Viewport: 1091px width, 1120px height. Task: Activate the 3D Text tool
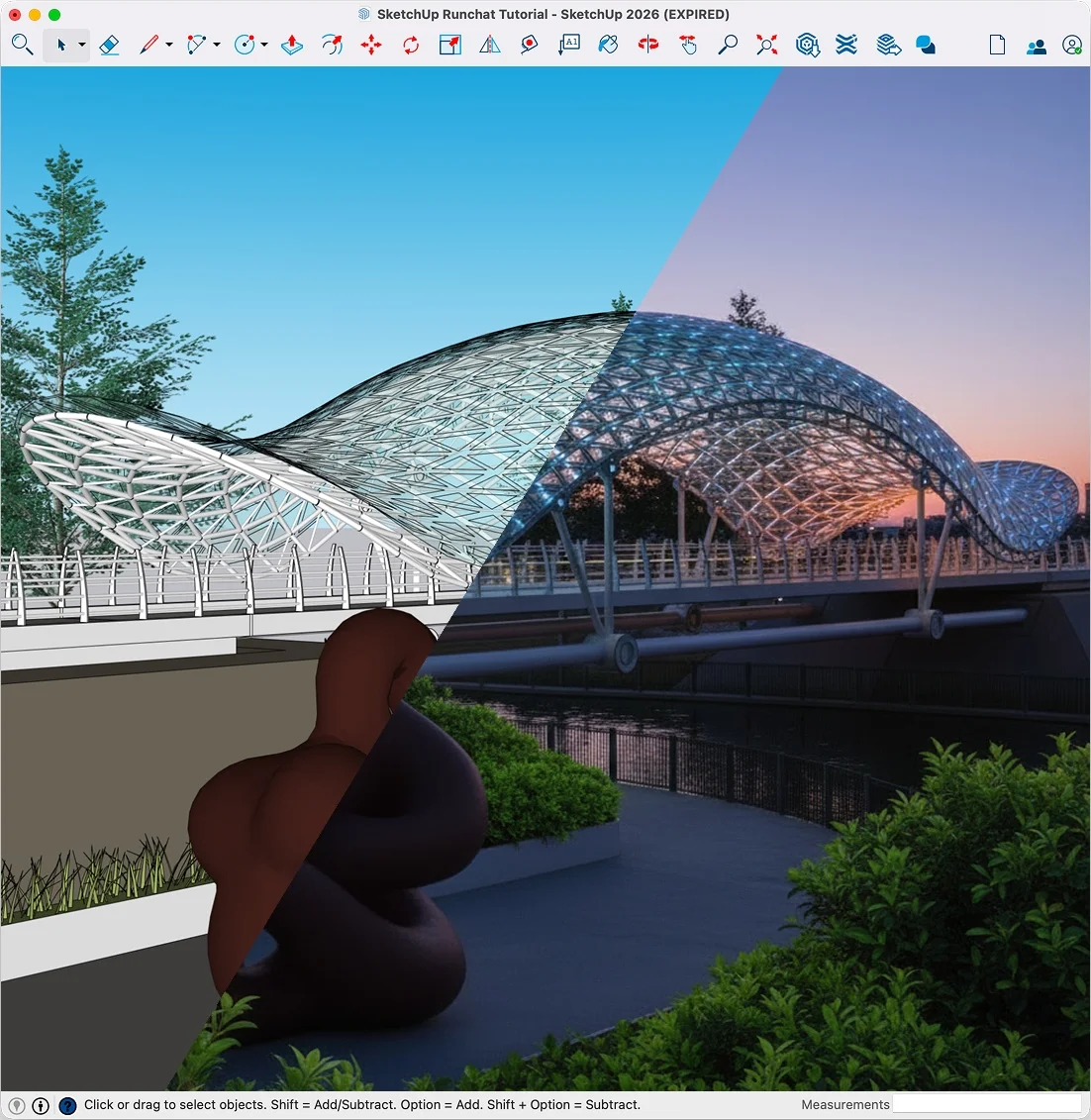[567, 45]
